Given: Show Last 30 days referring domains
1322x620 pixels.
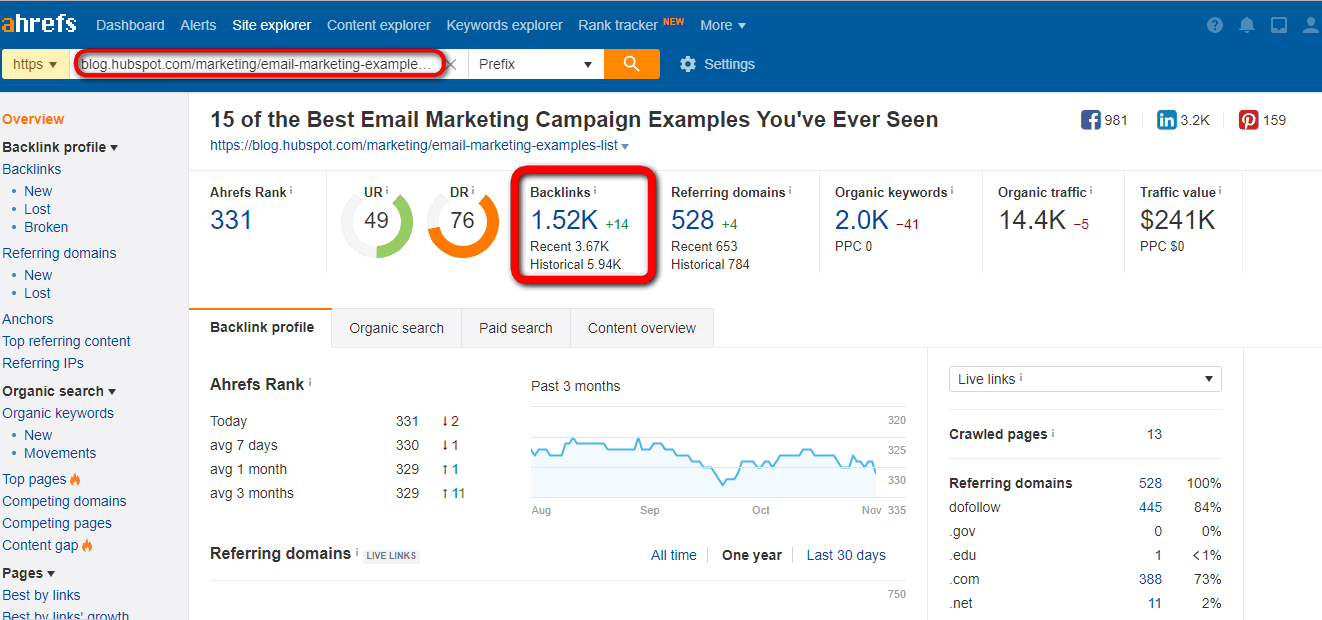Looking at the screenshot, I should pos(846,555).
